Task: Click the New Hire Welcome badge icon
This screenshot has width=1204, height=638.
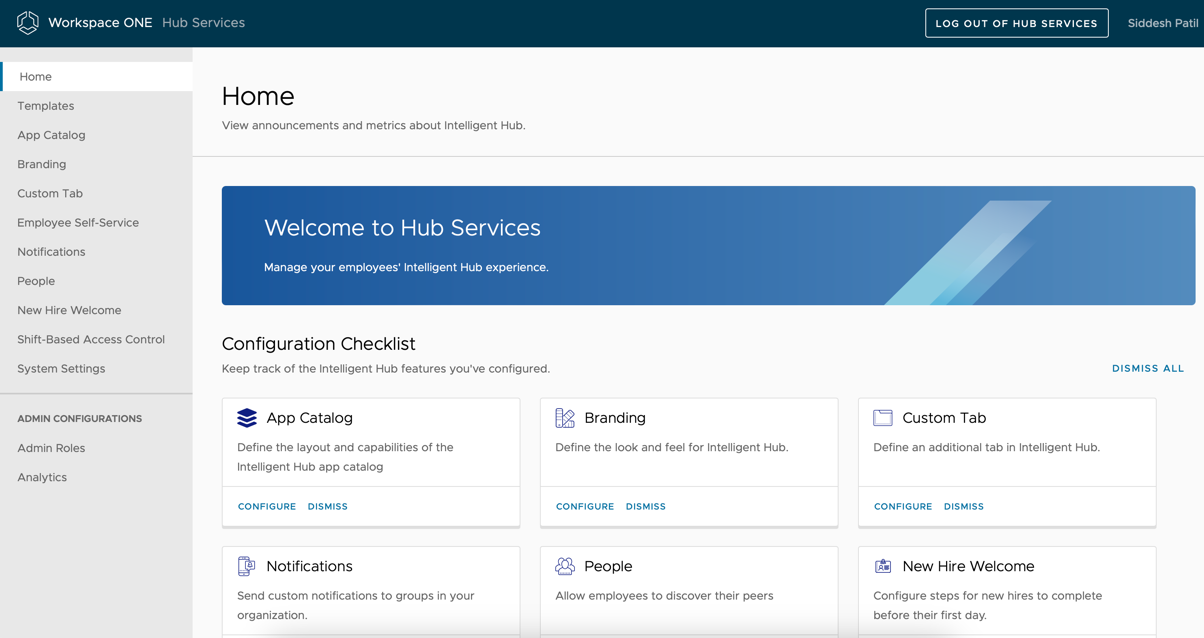Action: (881, 565)
